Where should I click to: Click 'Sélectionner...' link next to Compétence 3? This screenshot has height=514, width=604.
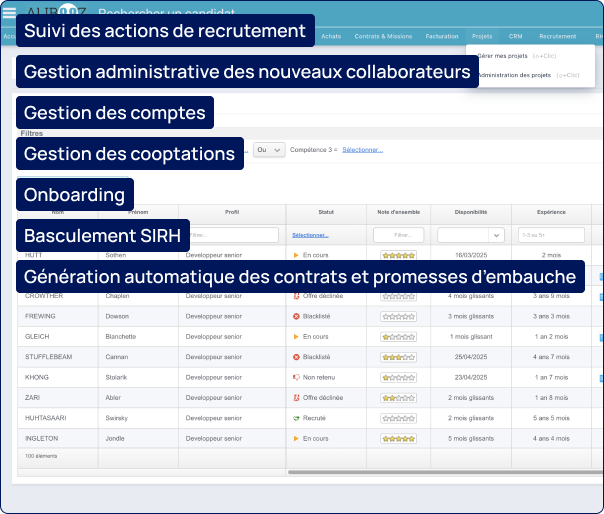click(362, 149)
